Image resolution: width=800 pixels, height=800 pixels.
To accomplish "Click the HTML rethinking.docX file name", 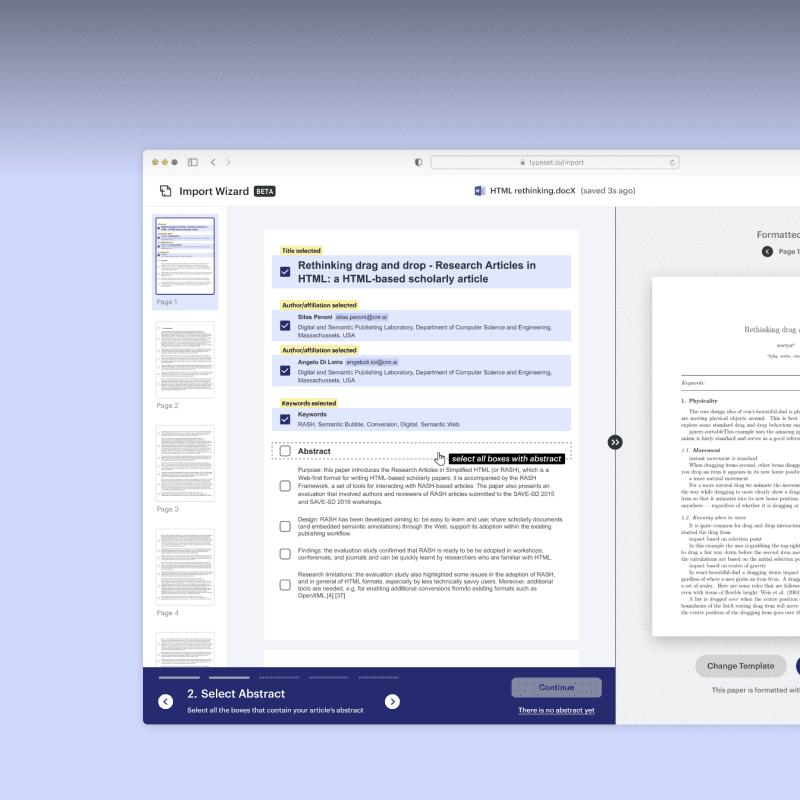I will [532, 191].
